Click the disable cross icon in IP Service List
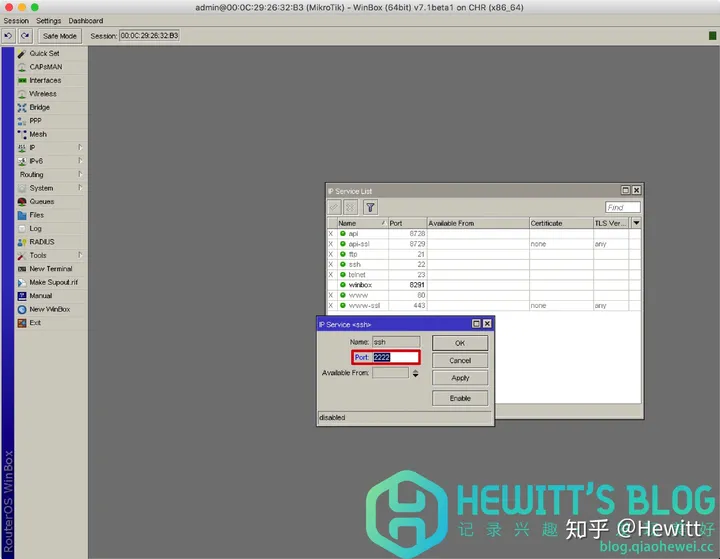 (350, 208)
